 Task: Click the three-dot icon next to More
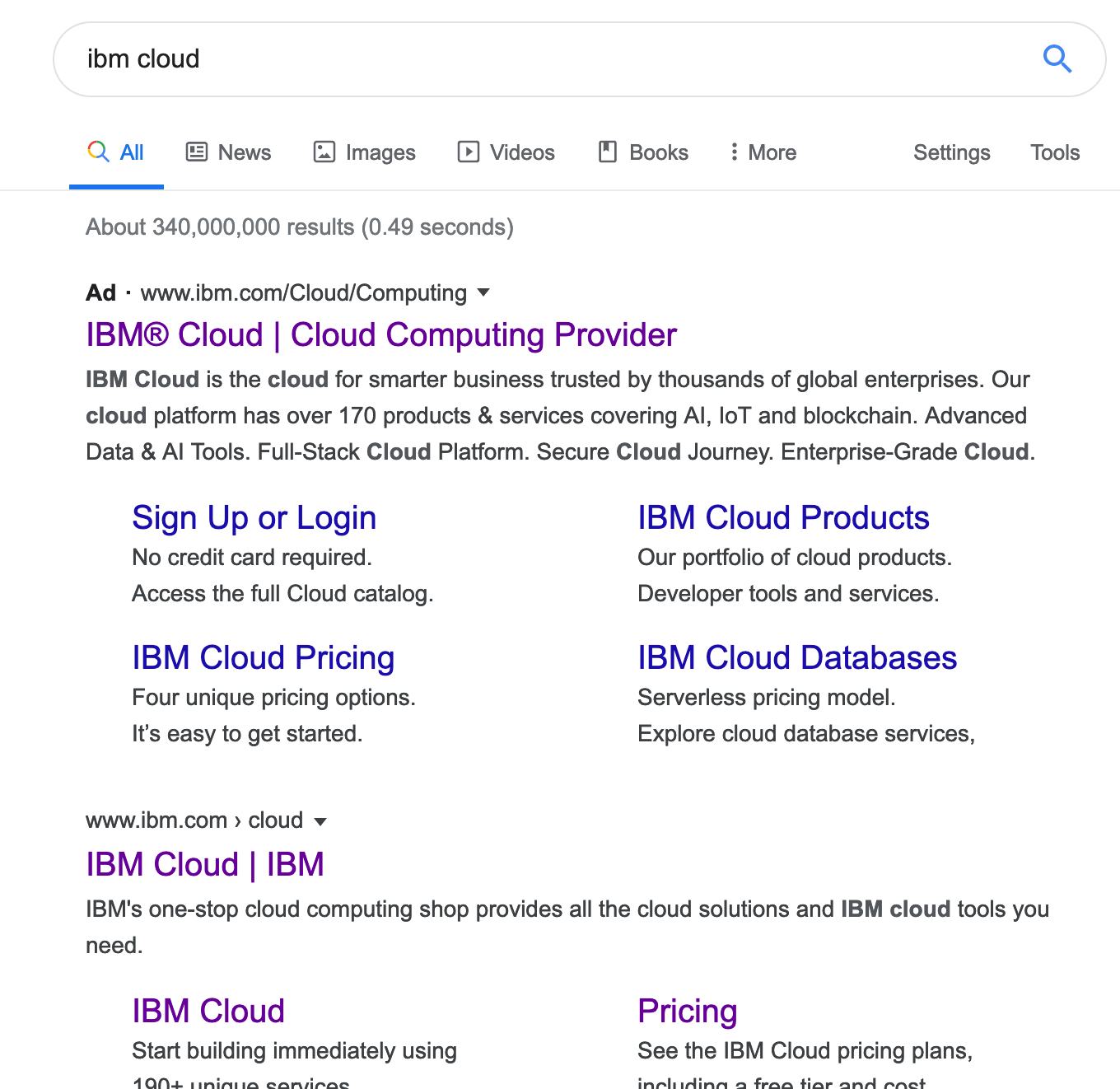pos(734,152)
